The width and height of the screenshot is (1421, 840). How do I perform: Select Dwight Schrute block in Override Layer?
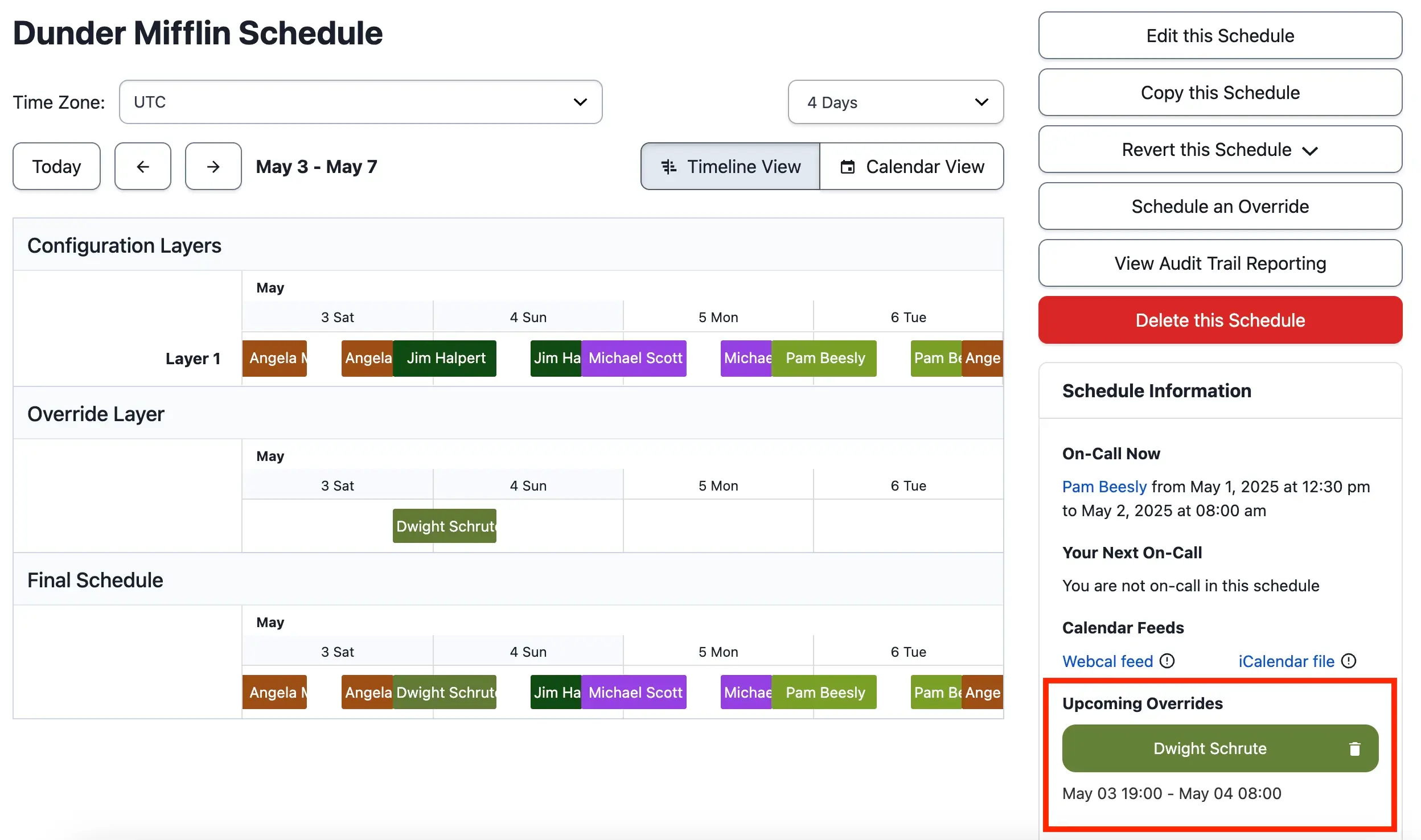coord(444,526)
